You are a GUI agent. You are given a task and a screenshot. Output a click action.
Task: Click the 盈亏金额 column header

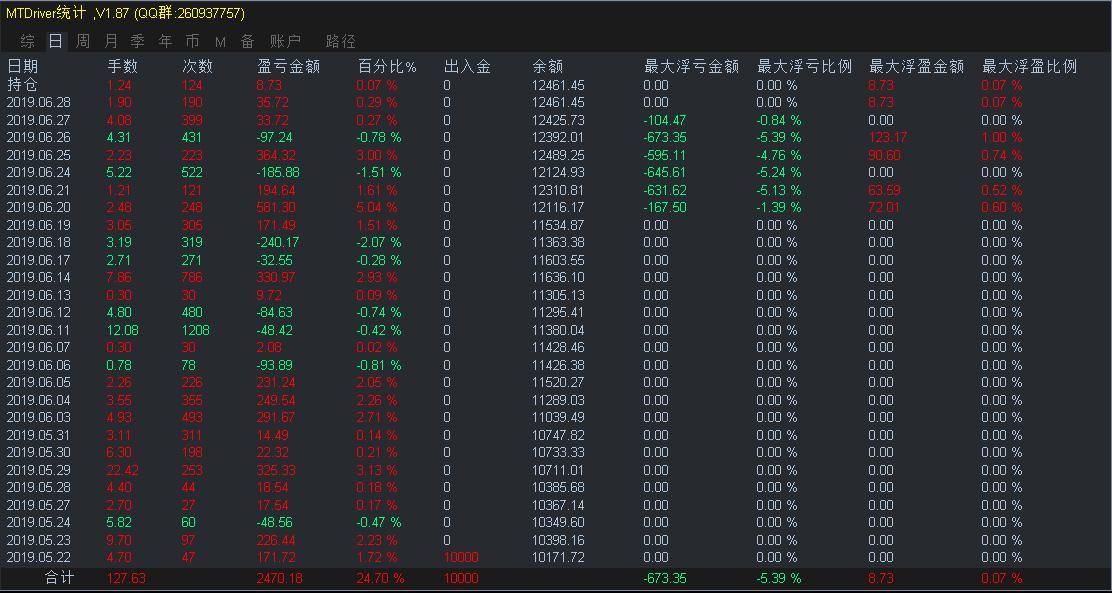coord(289,67)
